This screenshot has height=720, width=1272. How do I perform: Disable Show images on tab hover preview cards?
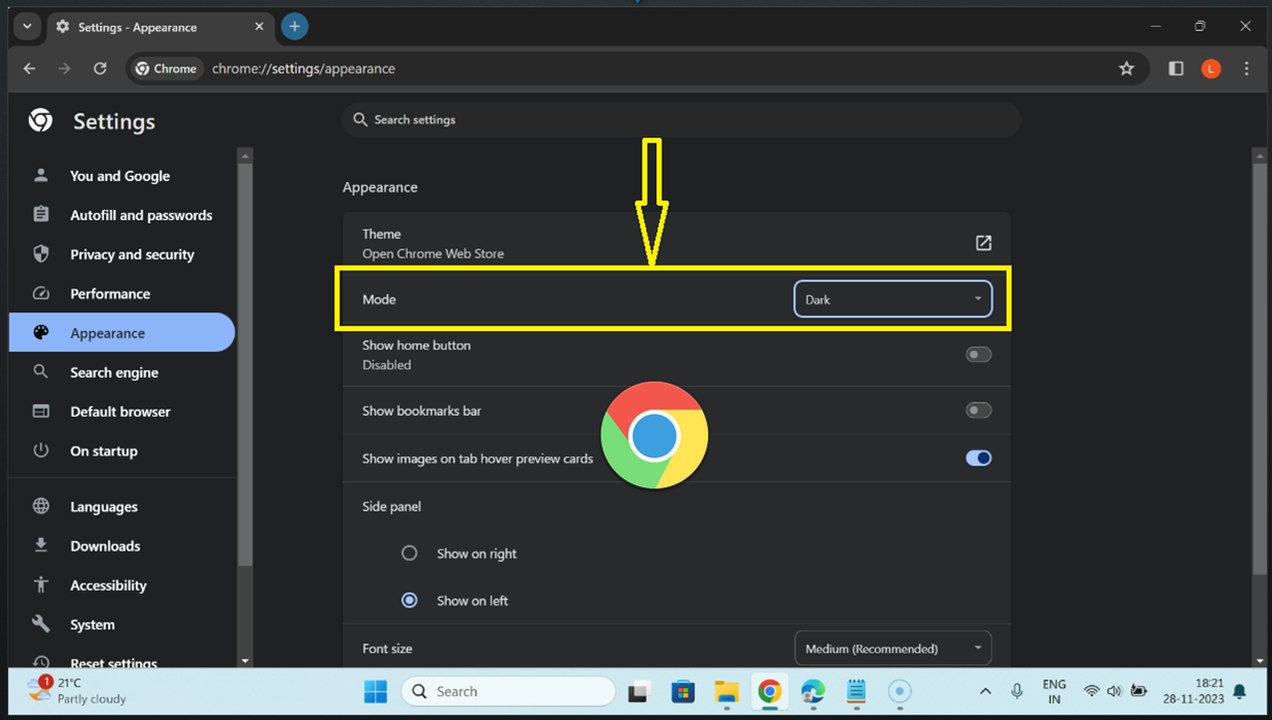pyautogui.click(x=978, y=458)
